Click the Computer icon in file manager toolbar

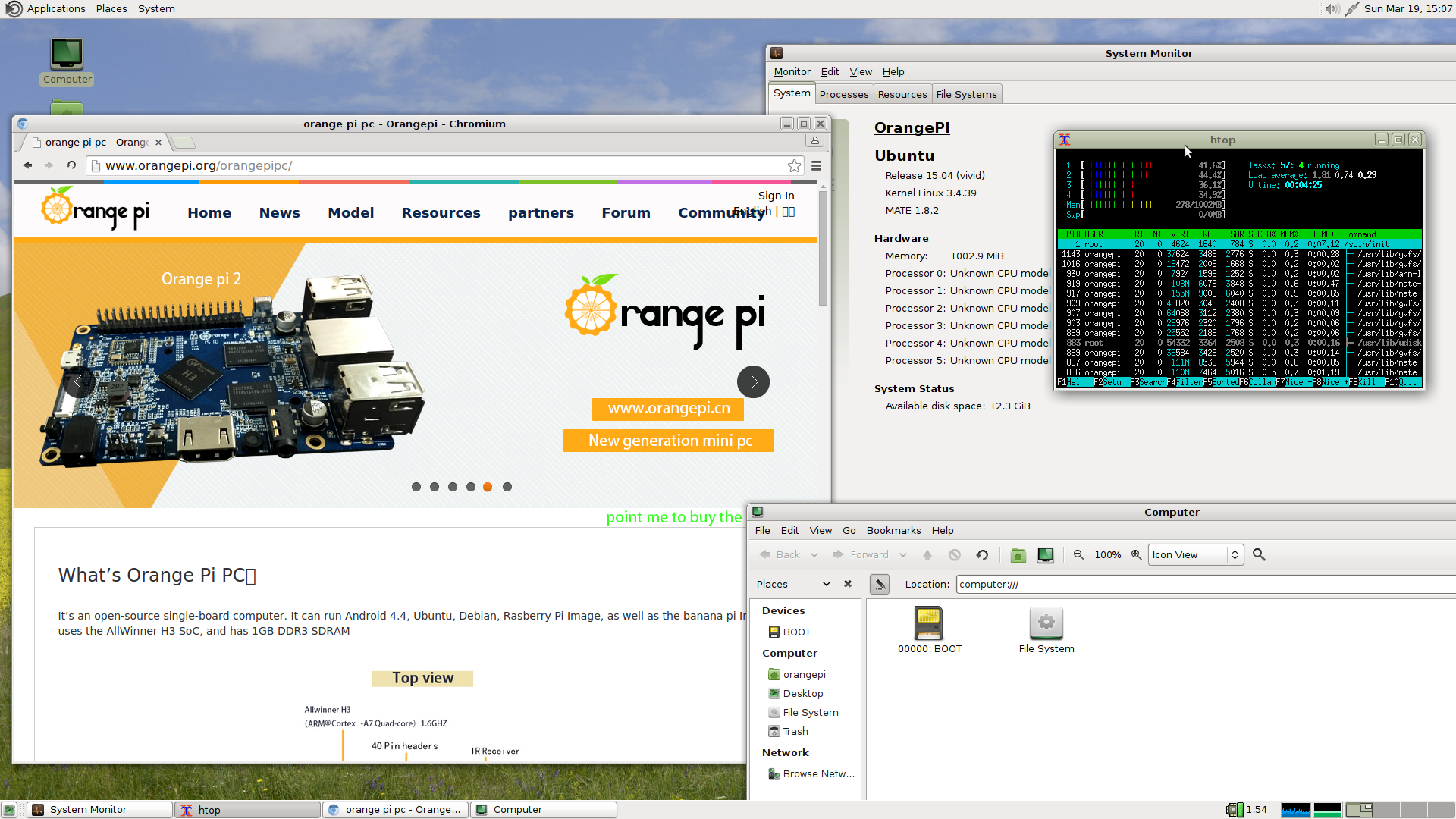coord(1046,555)
